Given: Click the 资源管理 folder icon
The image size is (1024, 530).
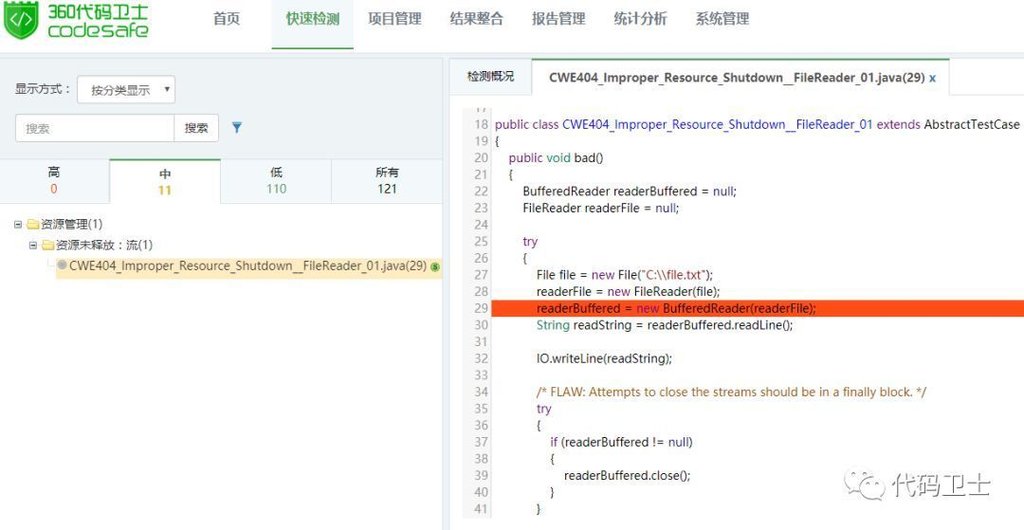Looking at the screenshot, I should [33, 225].
